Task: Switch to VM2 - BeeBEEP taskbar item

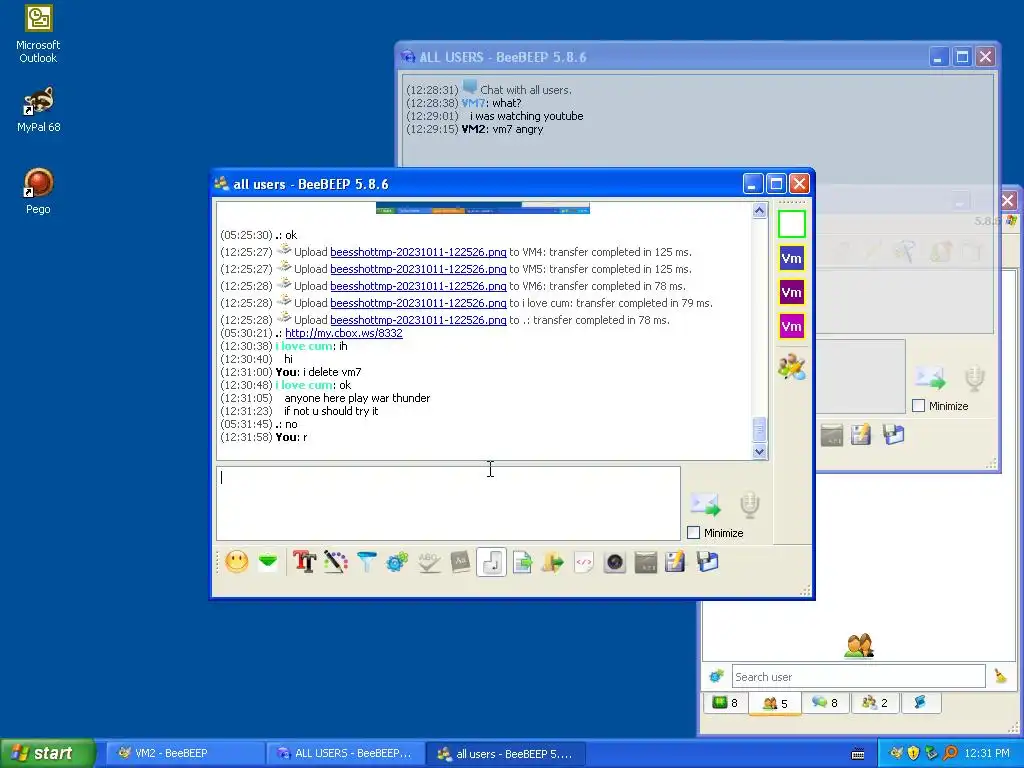Action: 184,753
